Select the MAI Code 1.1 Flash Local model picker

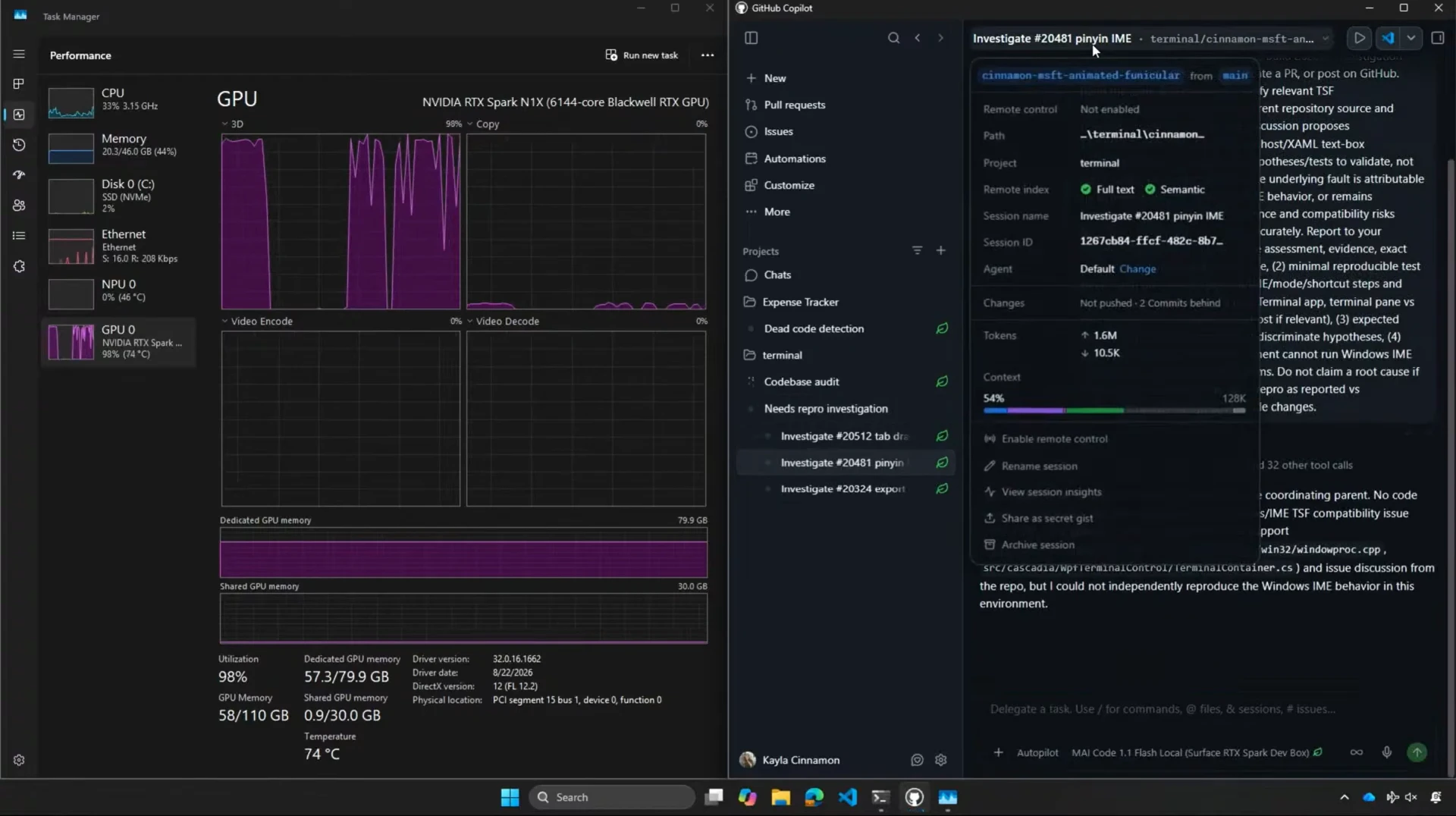coord(1196,752)
